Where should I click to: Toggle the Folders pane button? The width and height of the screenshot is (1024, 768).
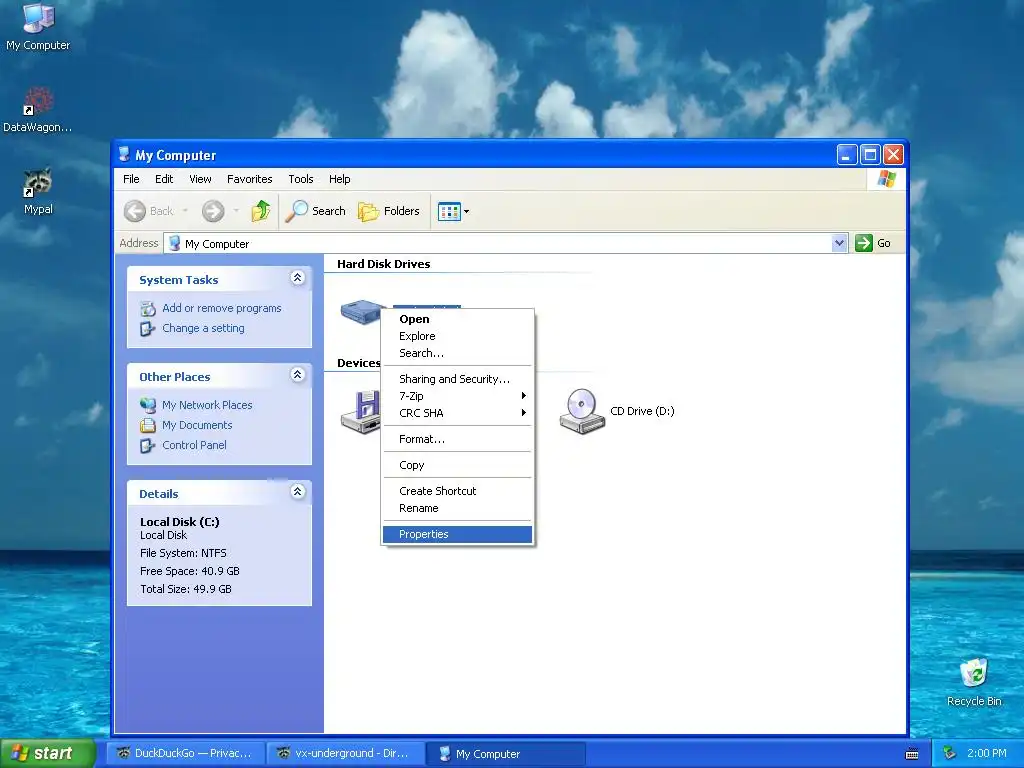tap(389, 211)
